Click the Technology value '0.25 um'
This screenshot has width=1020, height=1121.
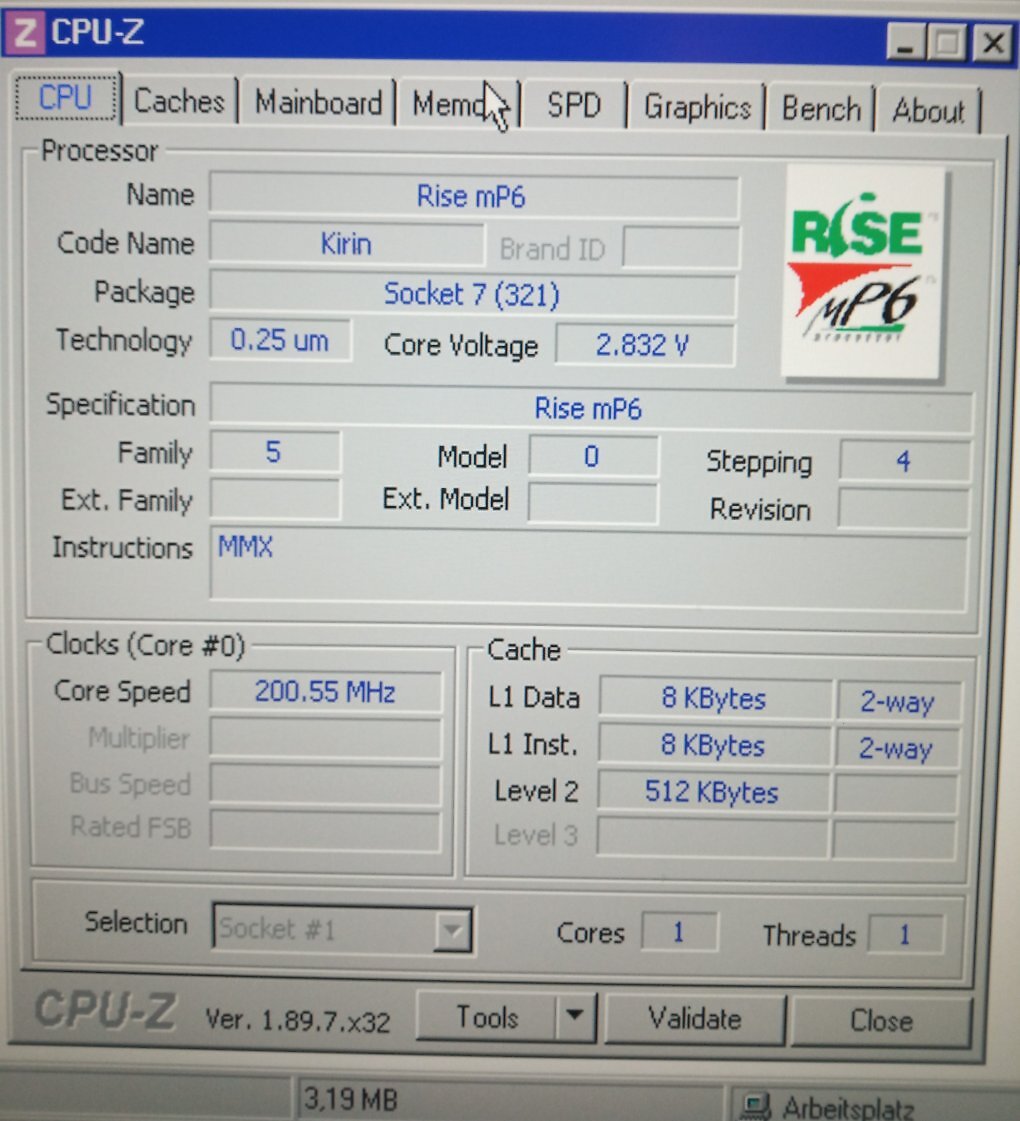tap(279, 340)
